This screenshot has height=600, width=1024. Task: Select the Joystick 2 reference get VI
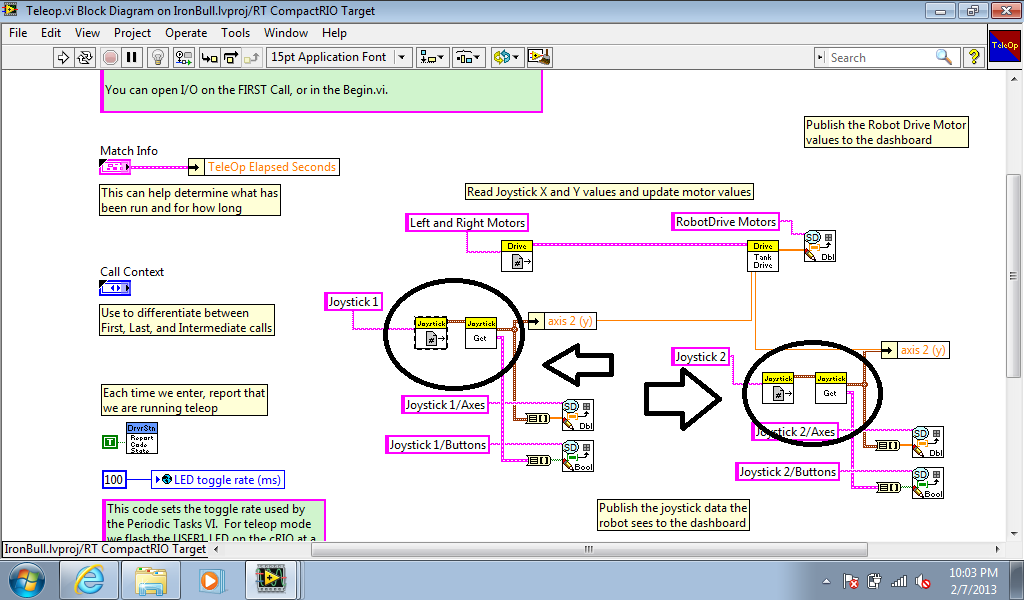click(x=778, y=388)
